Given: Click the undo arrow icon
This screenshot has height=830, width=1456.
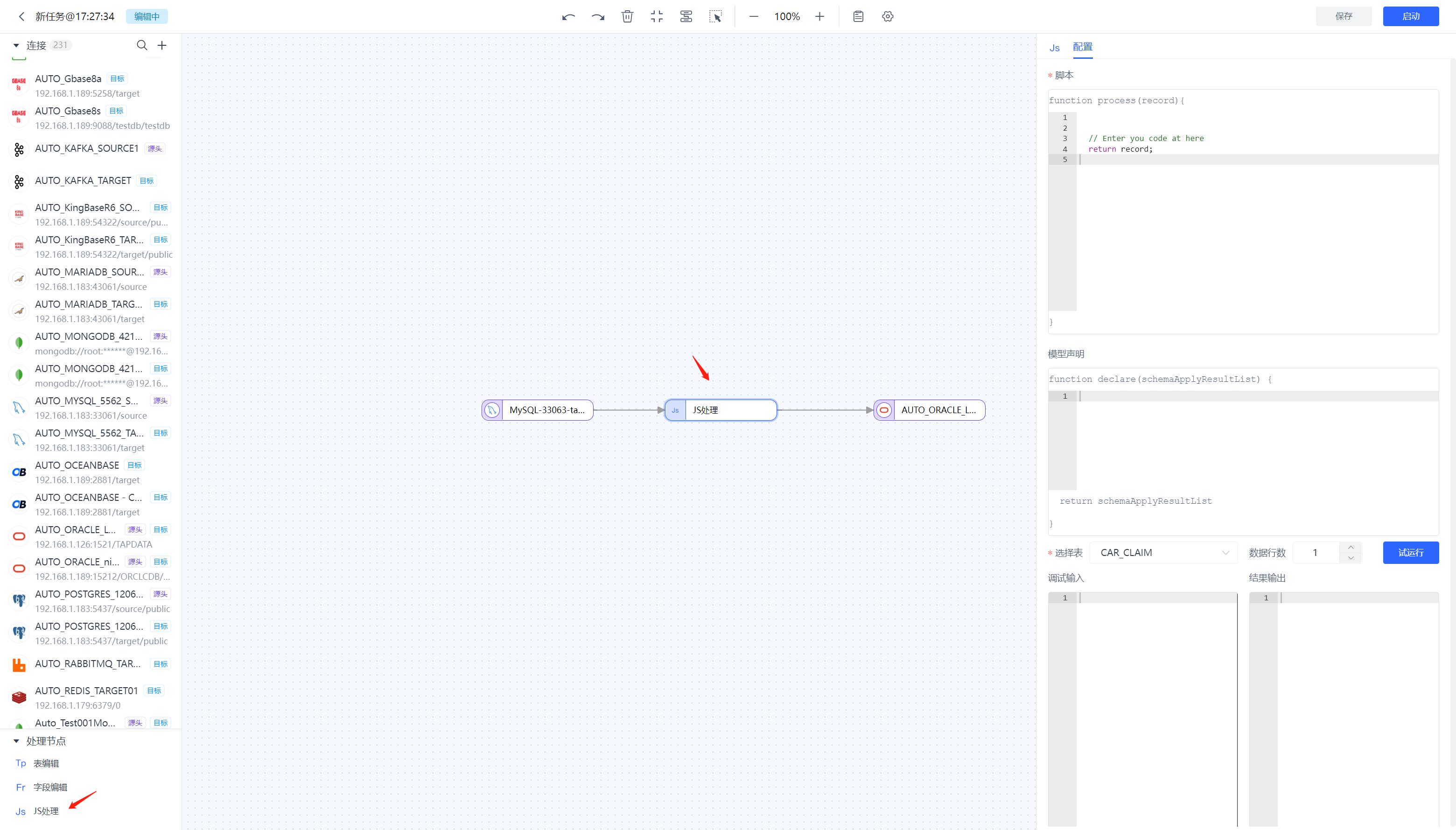Looking at the screenshot, I should click(x=568, y=16).
